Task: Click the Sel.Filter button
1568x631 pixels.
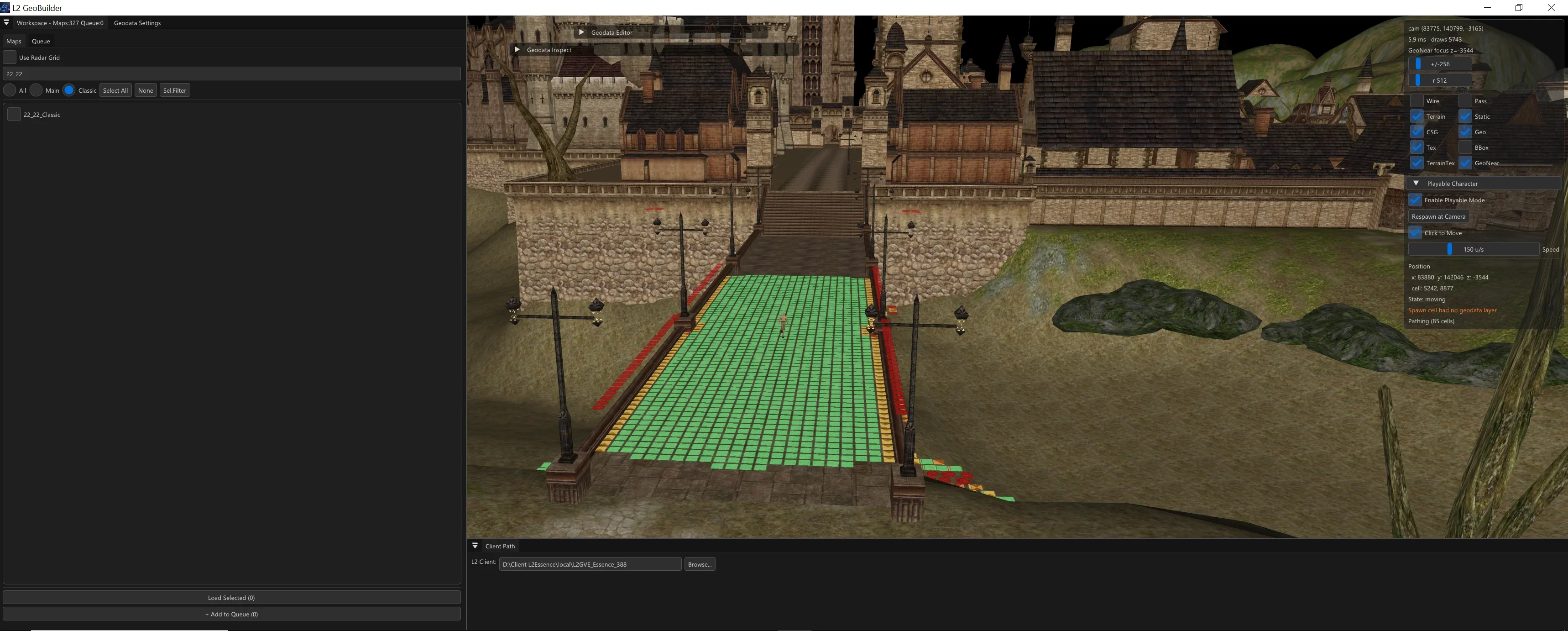Action: pos(175,90)
